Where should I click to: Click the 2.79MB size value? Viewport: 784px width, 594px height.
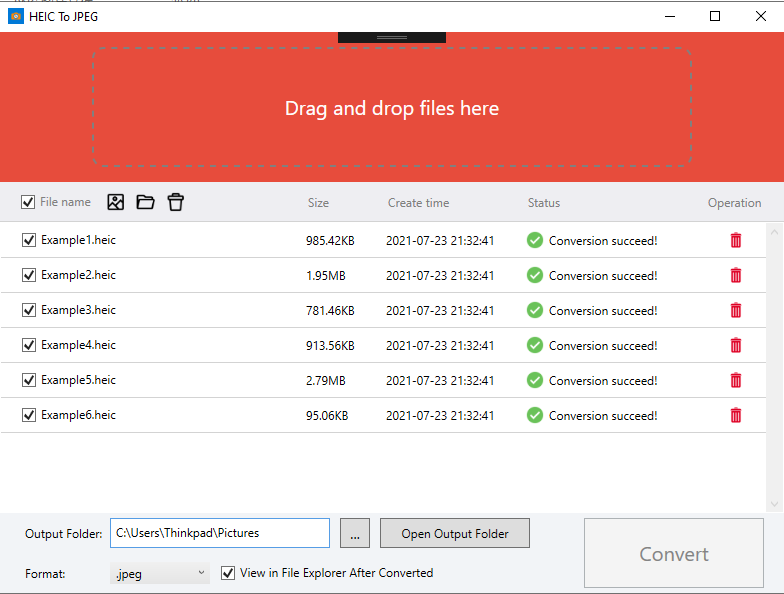coord(326,380)
